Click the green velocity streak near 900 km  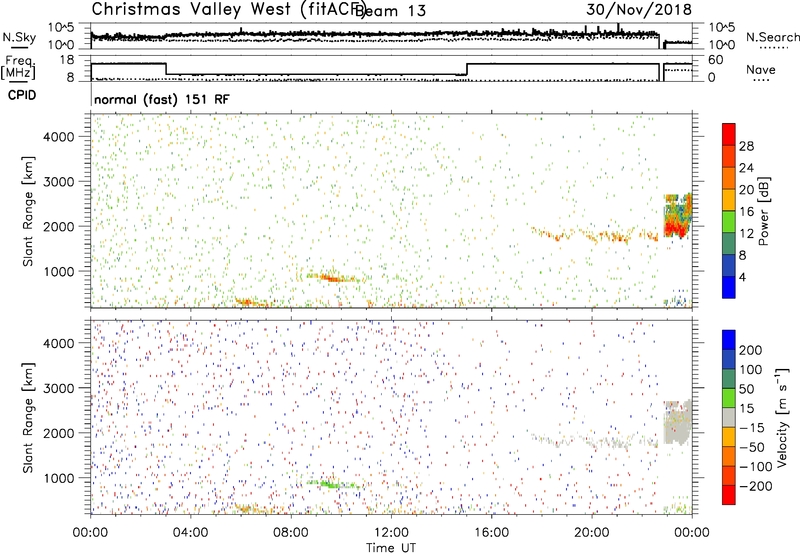pyautogui.click(x=333, y=484)
